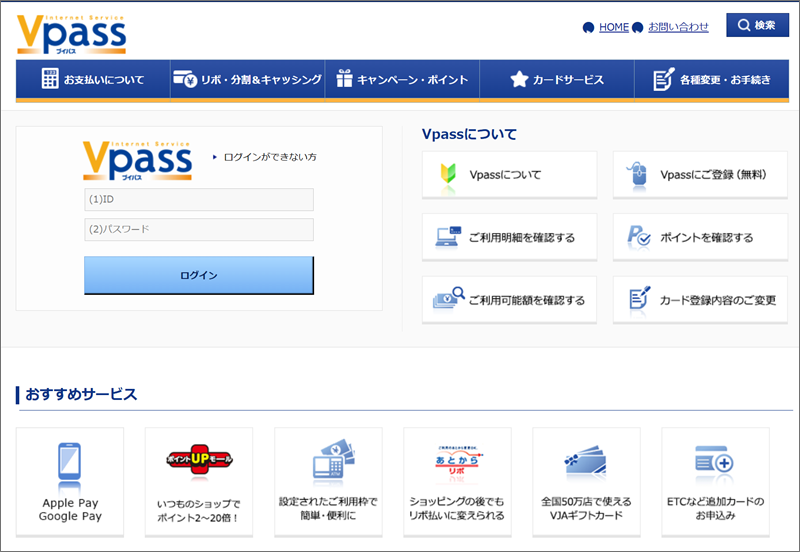
Task: Open ご利用明細を確認する tile
Action: pos(509,237)
